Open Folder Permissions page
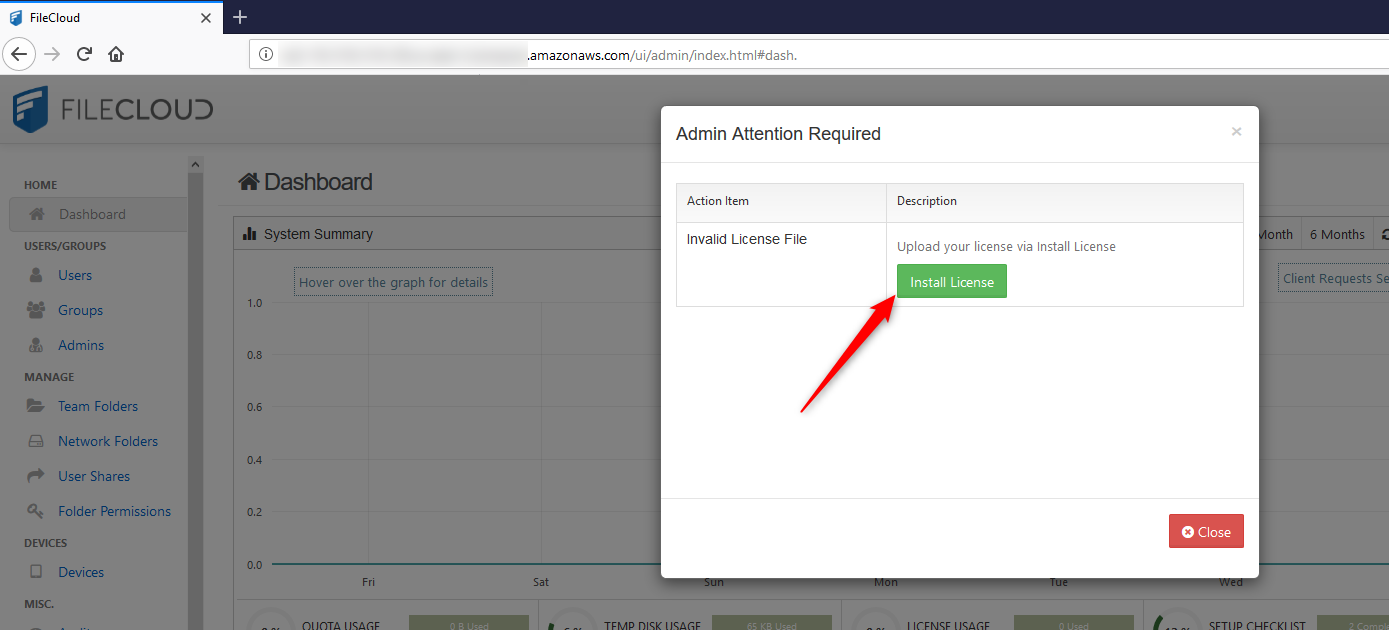 [114, 511]
